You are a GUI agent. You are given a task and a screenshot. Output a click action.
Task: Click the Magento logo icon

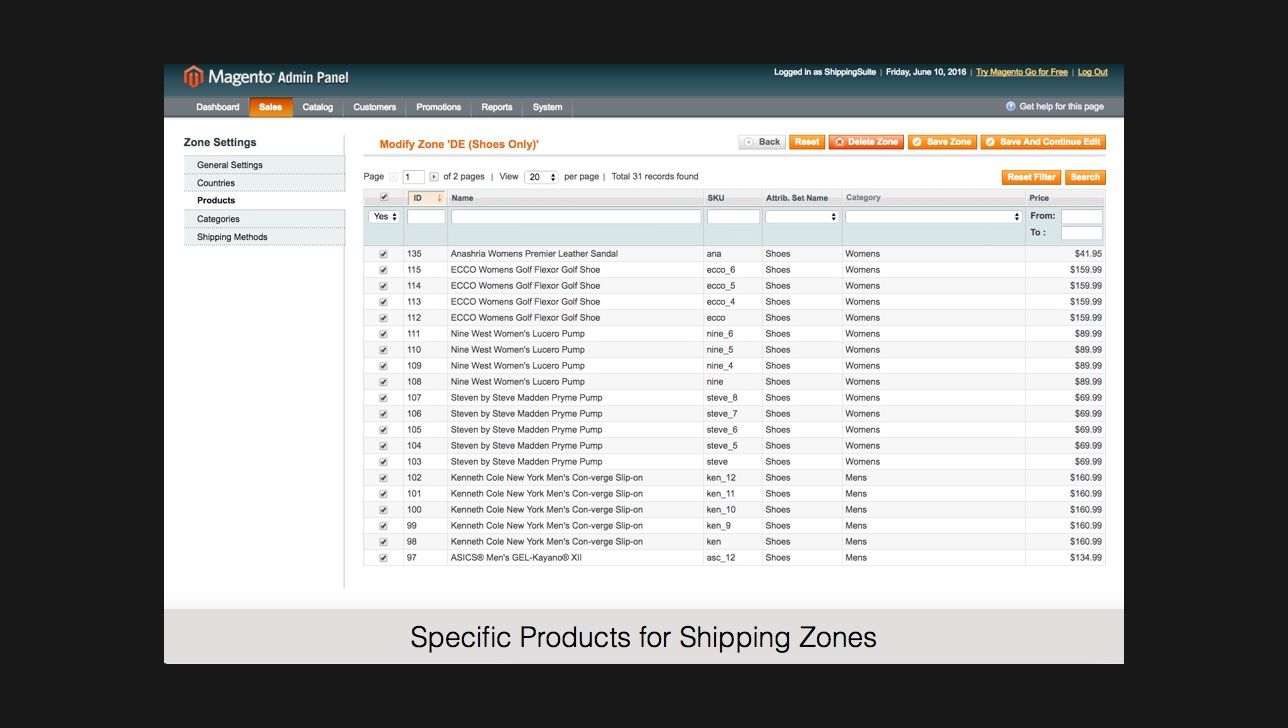pos(193,77)
